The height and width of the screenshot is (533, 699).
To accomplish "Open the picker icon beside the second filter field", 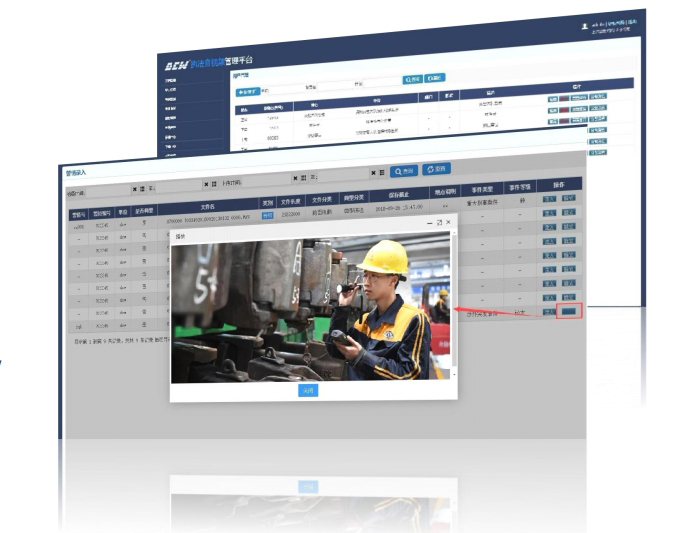I will click(x=212, y=184).
